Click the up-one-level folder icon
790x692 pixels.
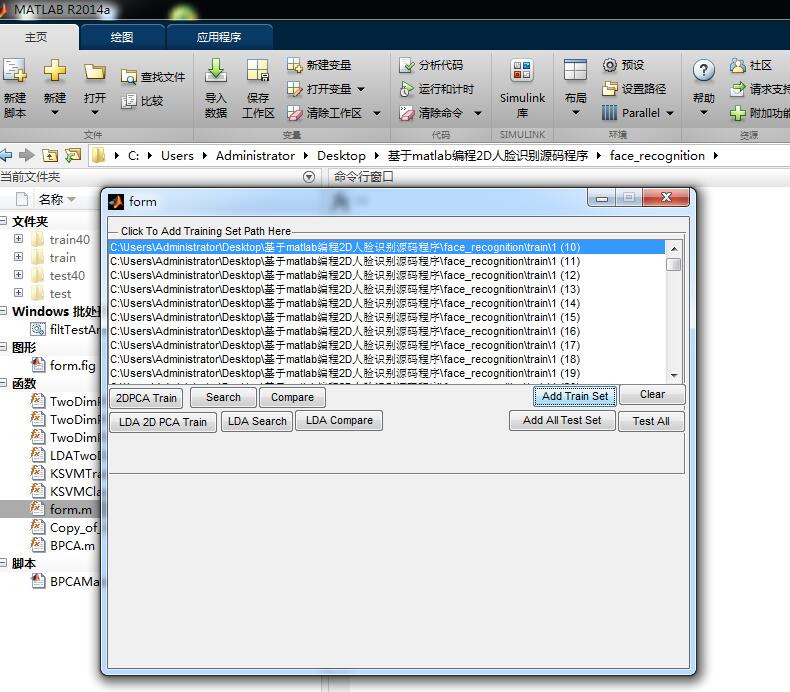tap(50, 155)
